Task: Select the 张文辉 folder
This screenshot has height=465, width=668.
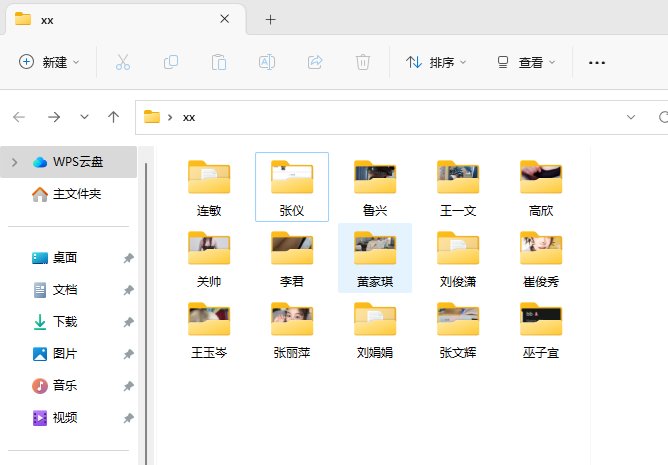Action: (458, 330)
